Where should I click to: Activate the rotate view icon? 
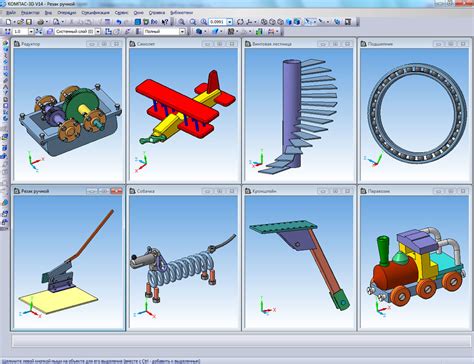tap(240, 22)
